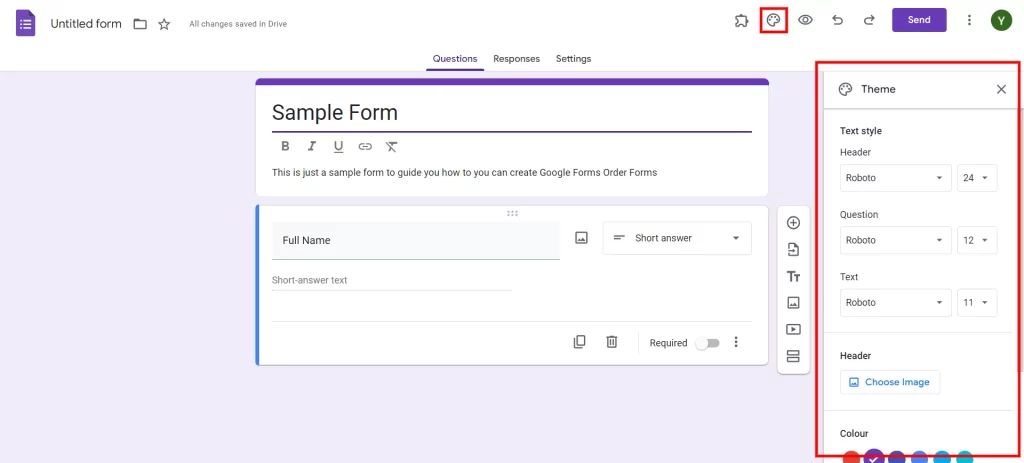This screenshot has height=463, width=1024.
Task: Edit the Sample Form title field
Action: point(511,112)
